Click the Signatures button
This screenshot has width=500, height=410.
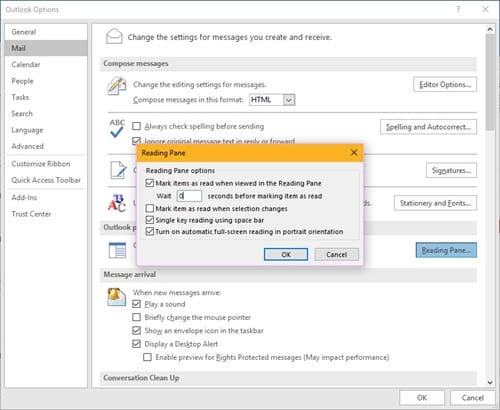click(451, 170)
